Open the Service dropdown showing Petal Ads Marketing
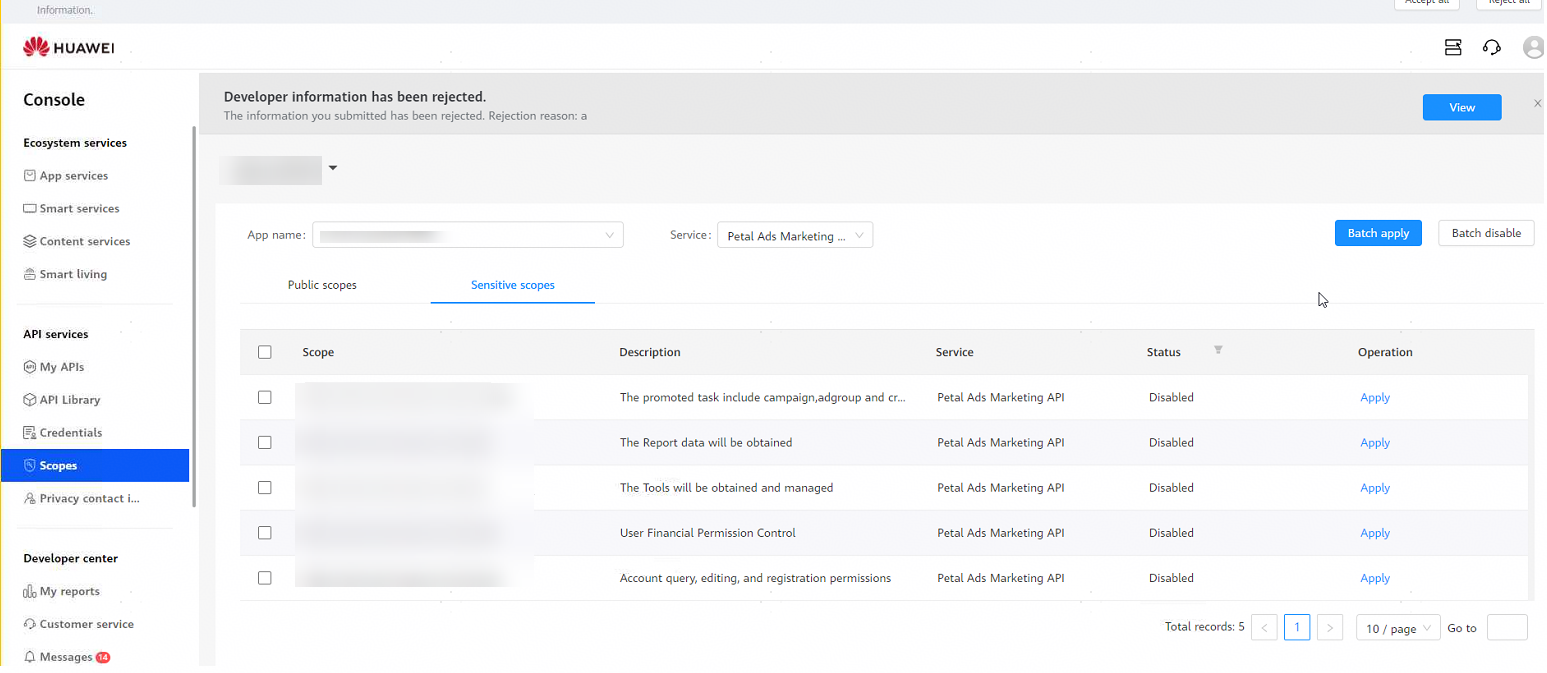This screenshot has height=673, width=1547. [794, 234]
